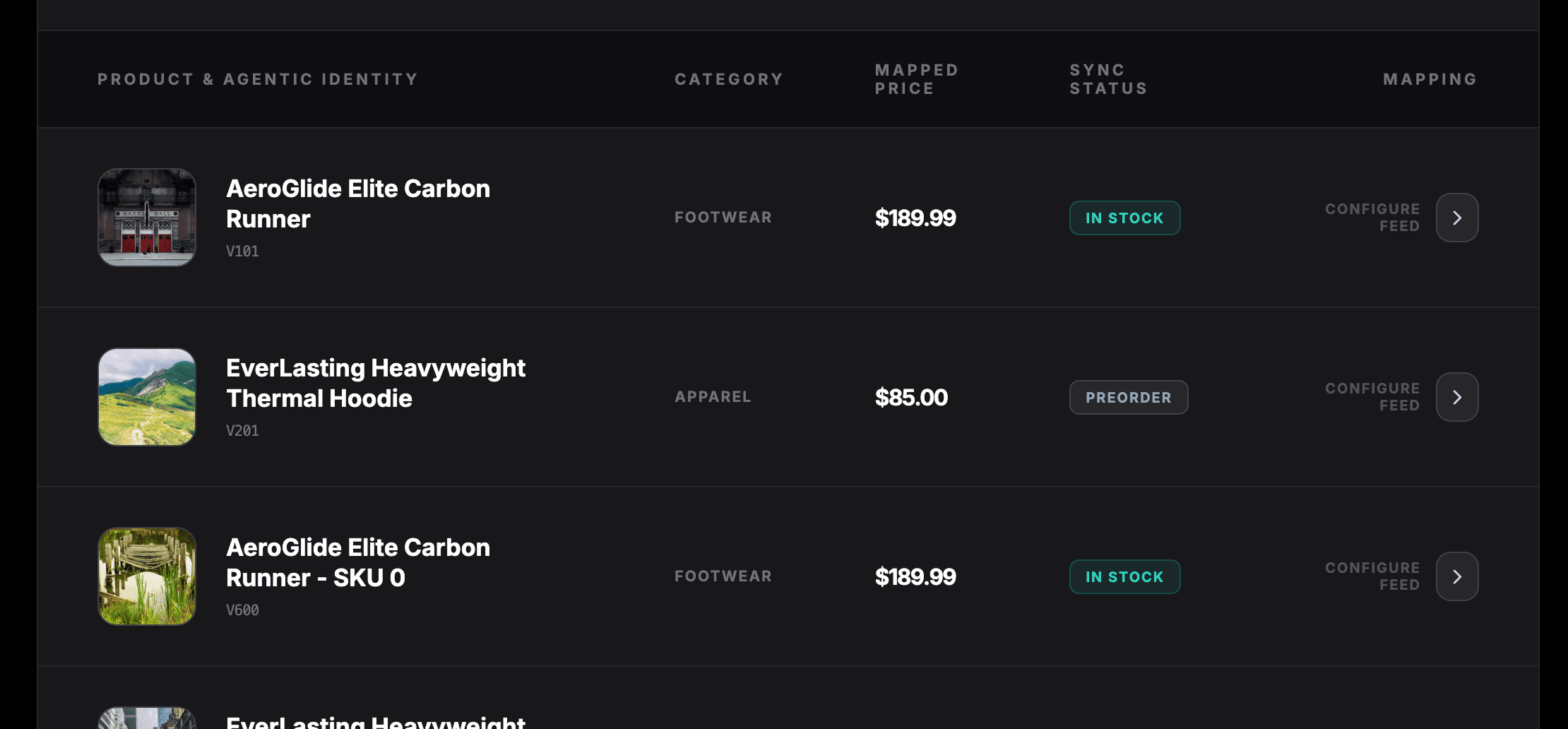This screenshot has height=729, width=1568.
Task: Click the Mapped Price column header
Action: point(916,79)
